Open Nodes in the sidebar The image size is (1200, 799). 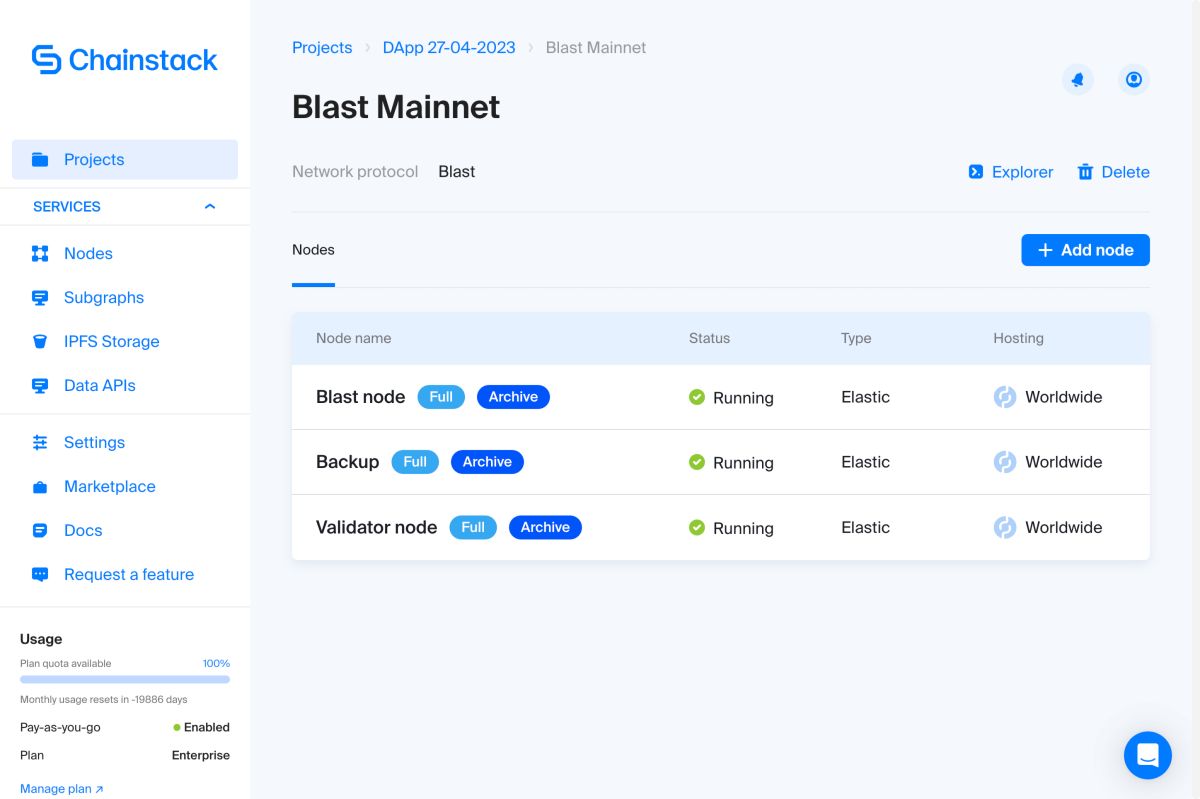coord(88,253)
